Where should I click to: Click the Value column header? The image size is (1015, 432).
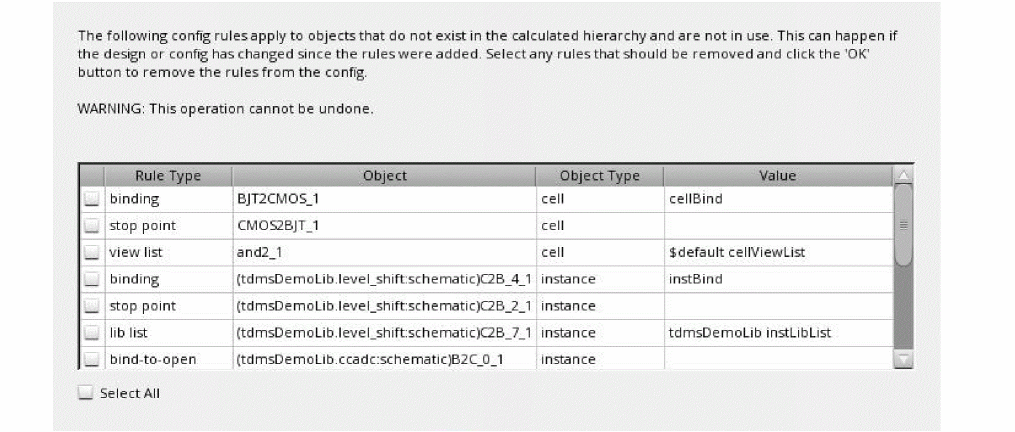[x=777, y=176]
